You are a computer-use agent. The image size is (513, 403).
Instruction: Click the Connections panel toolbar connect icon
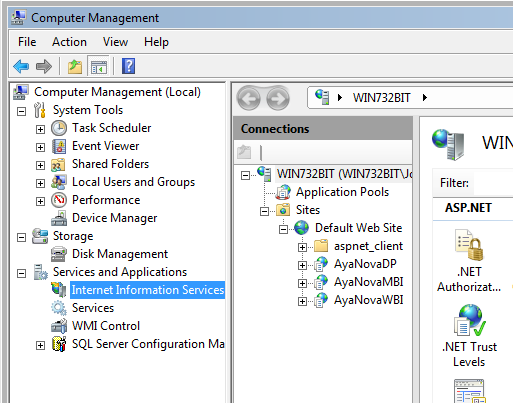(x=244, y=152)
